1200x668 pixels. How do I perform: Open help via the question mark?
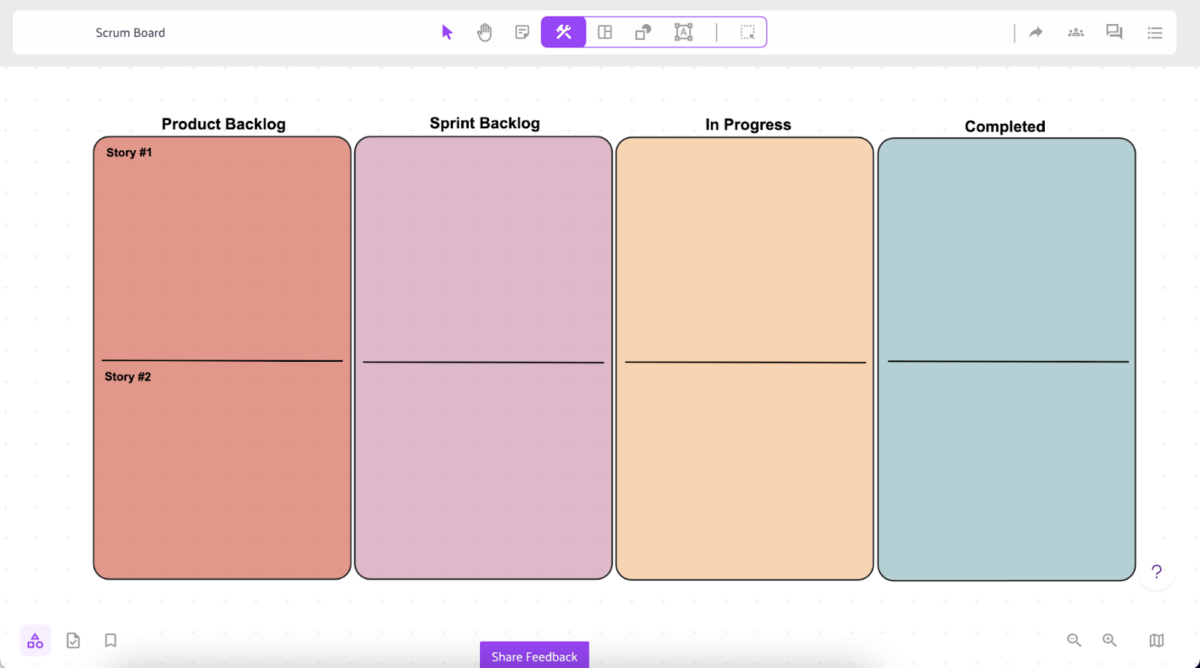[1156, 571]
